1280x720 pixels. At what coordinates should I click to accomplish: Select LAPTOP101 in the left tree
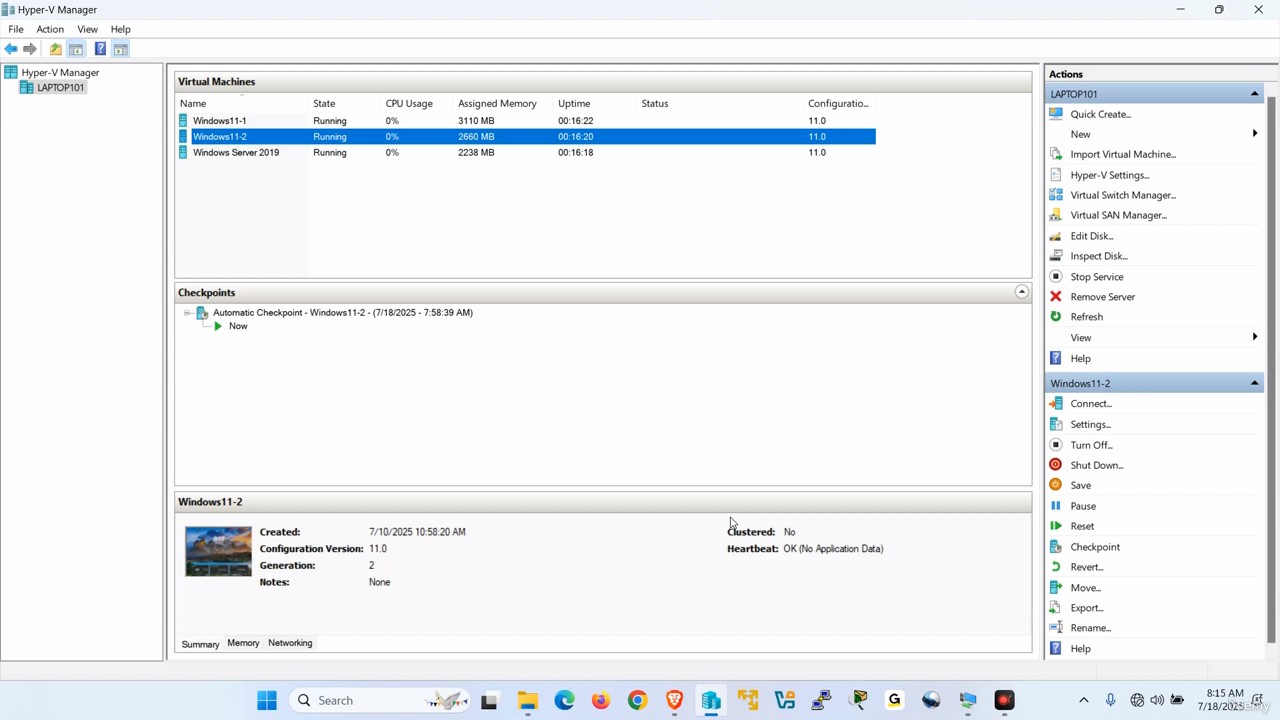point(60,88)
